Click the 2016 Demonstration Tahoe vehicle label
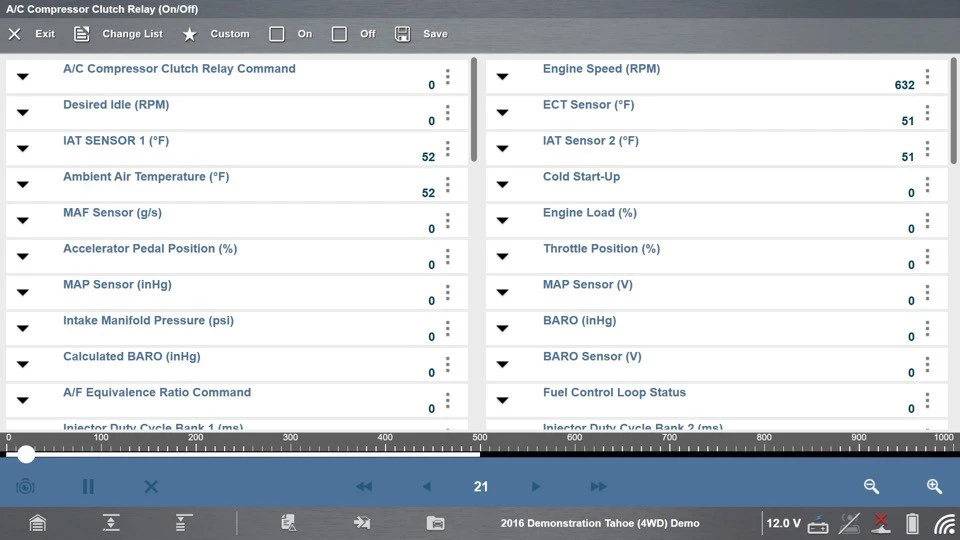Viewport: 960px width, 540px height. [x=599, y=523]
